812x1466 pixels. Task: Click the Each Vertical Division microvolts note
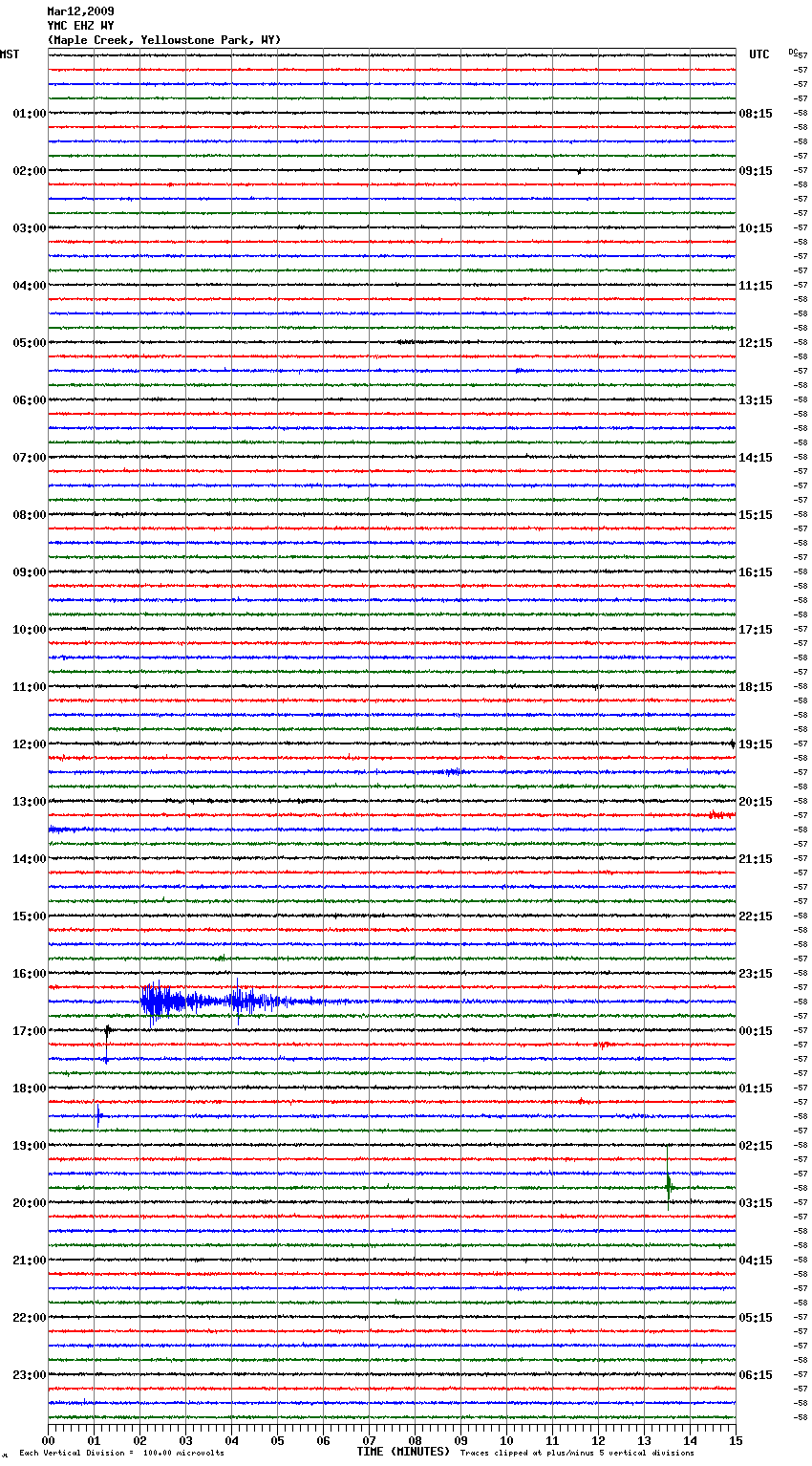[x=121, y=1453]
